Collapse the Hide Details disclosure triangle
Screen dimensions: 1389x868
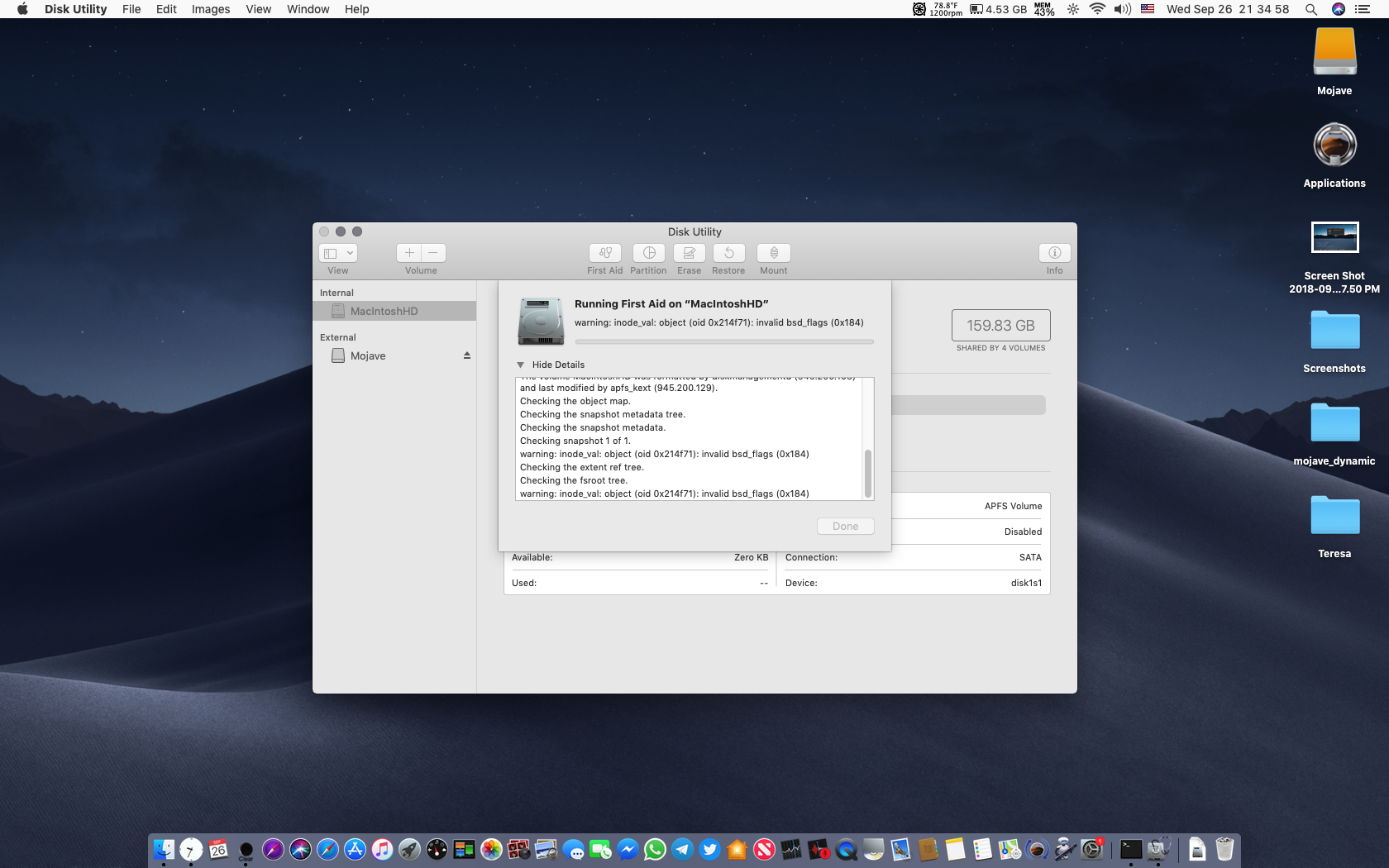point(520,365)
